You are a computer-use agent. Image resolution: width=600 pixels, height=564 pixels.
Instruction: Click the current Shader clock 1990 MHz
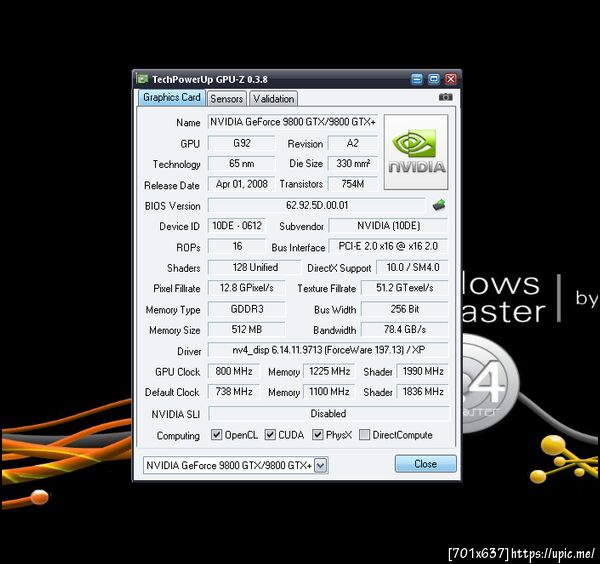pyautogui.click(x=422, y=371)
